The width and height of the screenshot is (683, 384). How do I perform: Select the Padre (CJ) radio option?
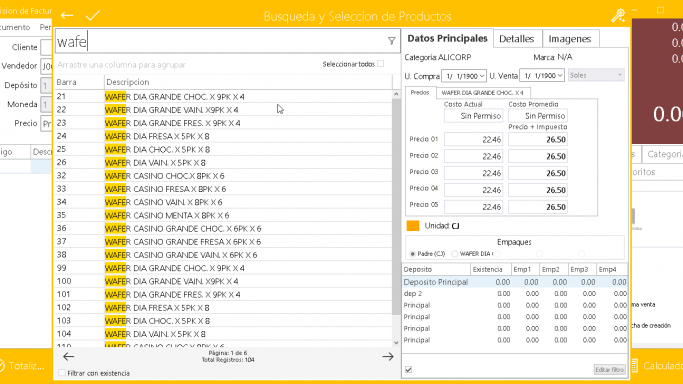tap(413, 254)
